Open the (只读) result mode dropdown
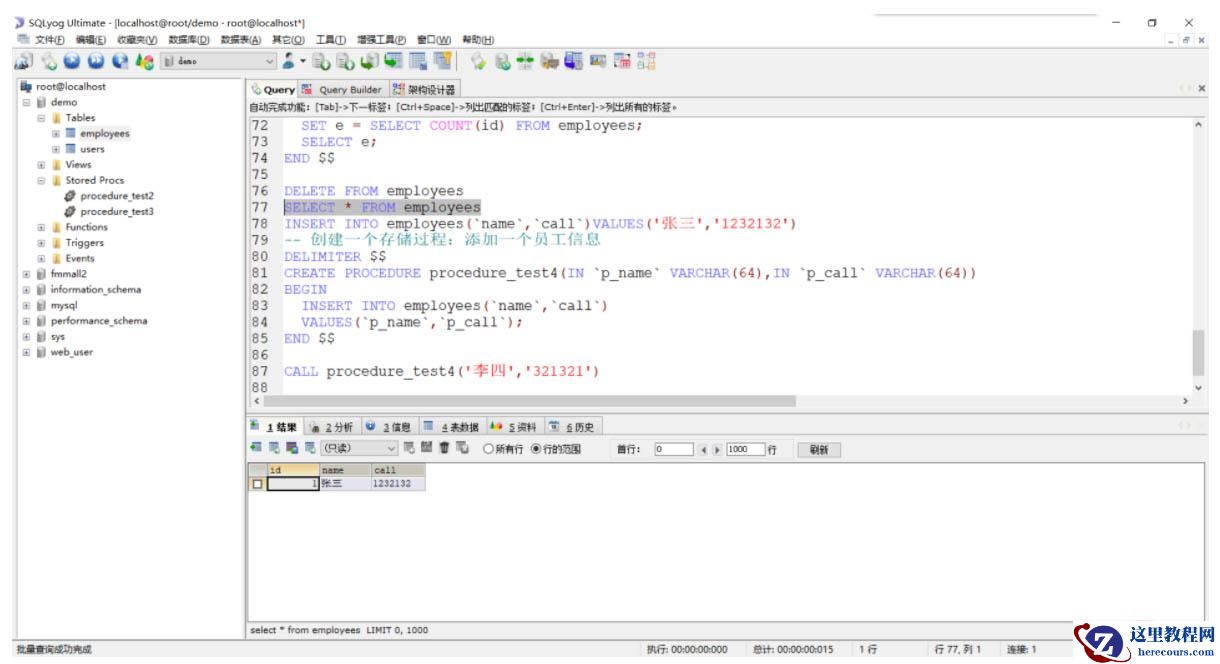Image resolution: width=1220 pixels, height=664 pixels. (391, 449)
